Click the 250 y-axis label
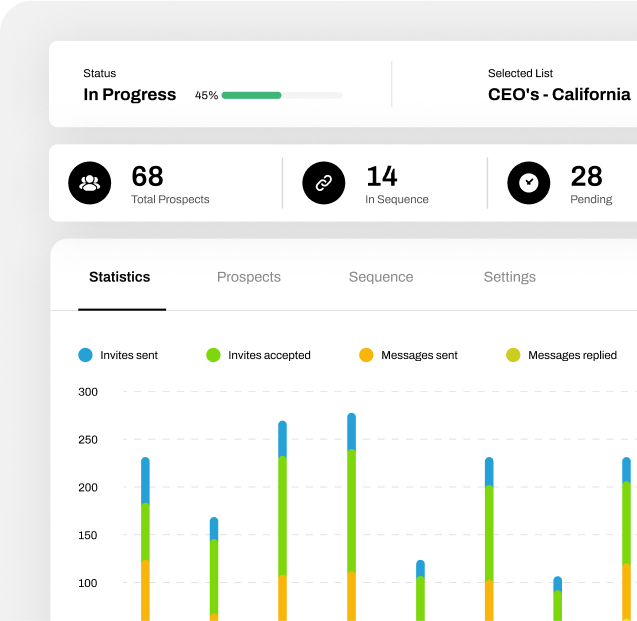The height and width of the screenshot is (621, 637). (x=88, y=439)
